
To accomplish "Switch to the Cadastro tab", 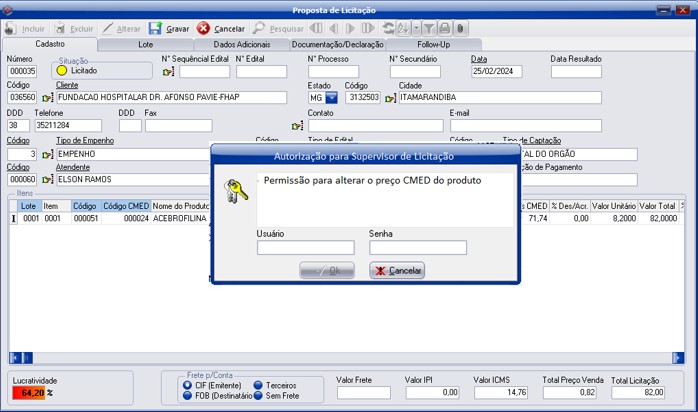I will (50, 44).
